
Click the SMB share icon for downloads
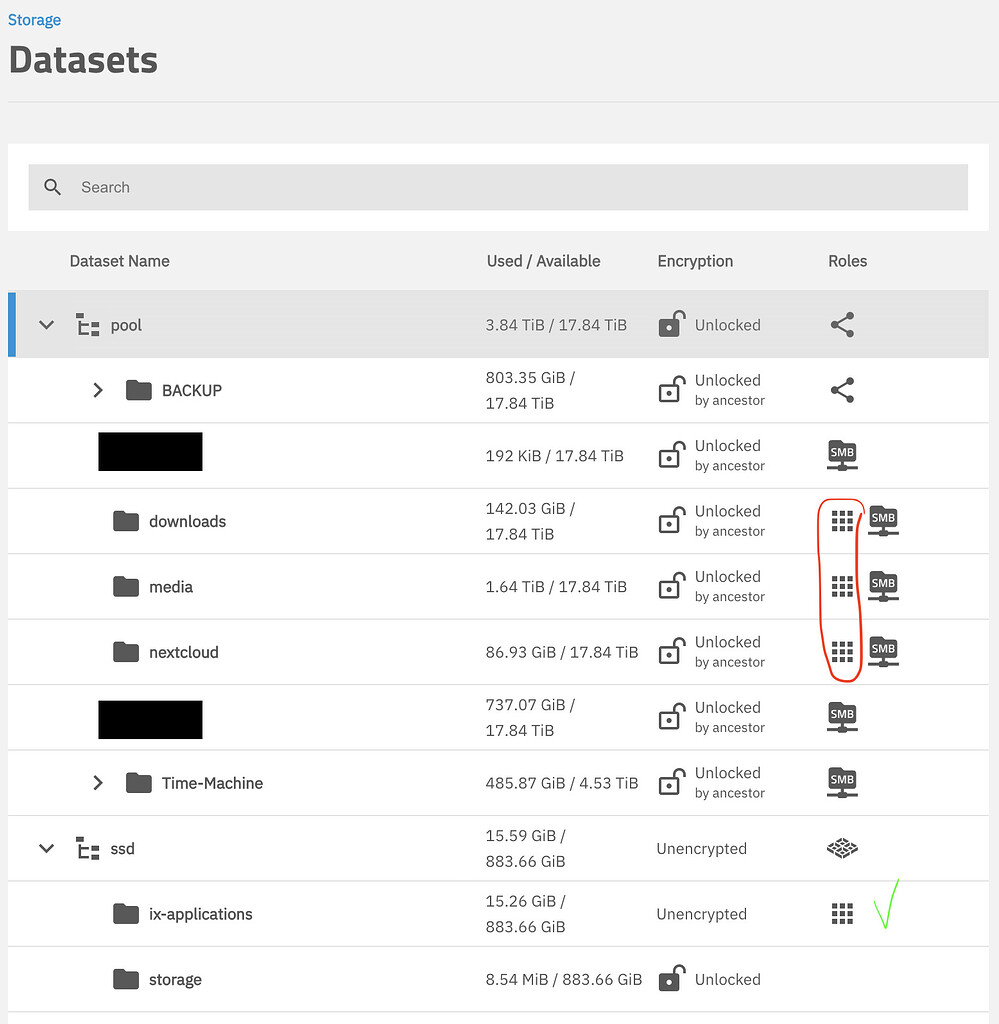[883, 520]
